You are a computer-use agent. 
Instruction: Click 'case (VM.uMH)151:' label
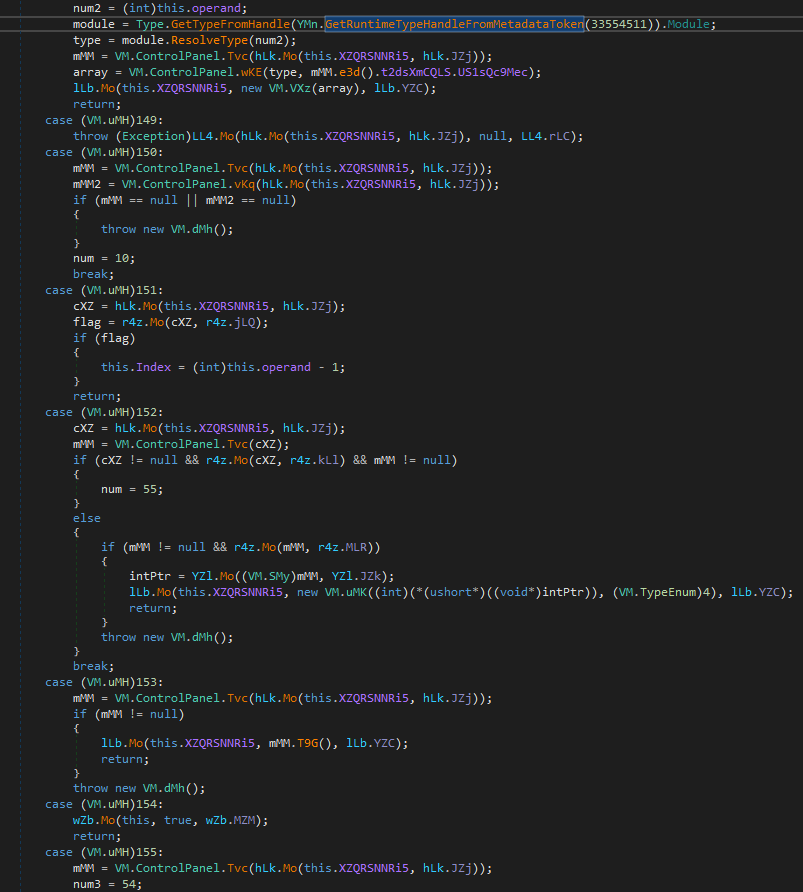click(104, 290)
